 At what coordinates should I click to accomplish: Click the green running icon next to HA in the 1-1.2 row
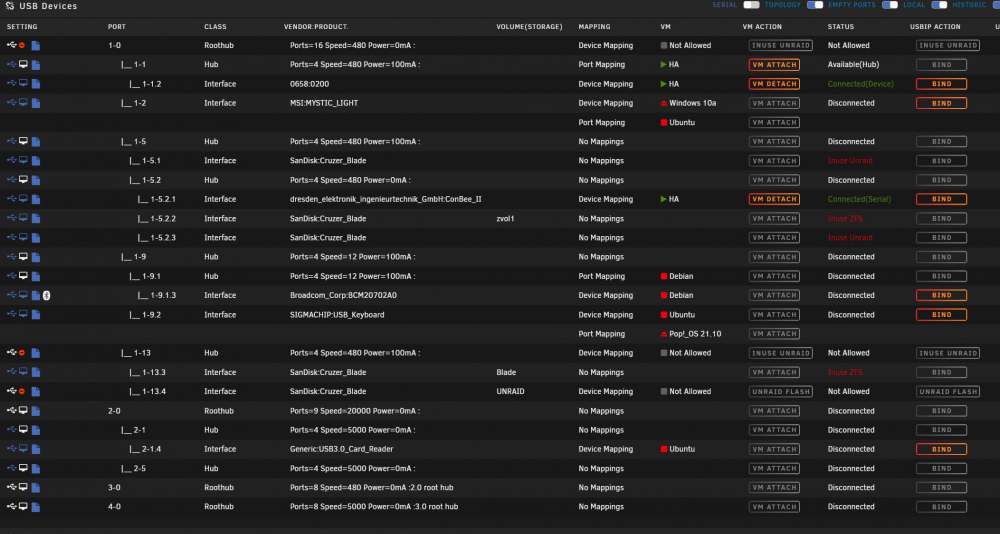click(663, 84)
